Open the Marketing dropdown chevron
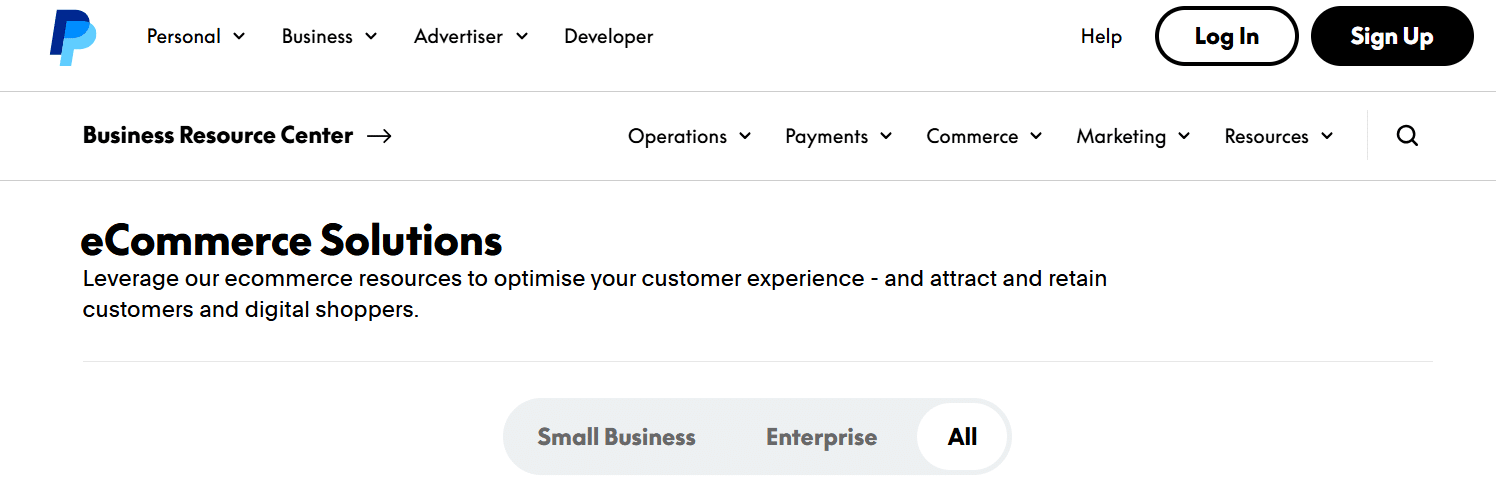 pyautogui.click(x=1184, y=136)
